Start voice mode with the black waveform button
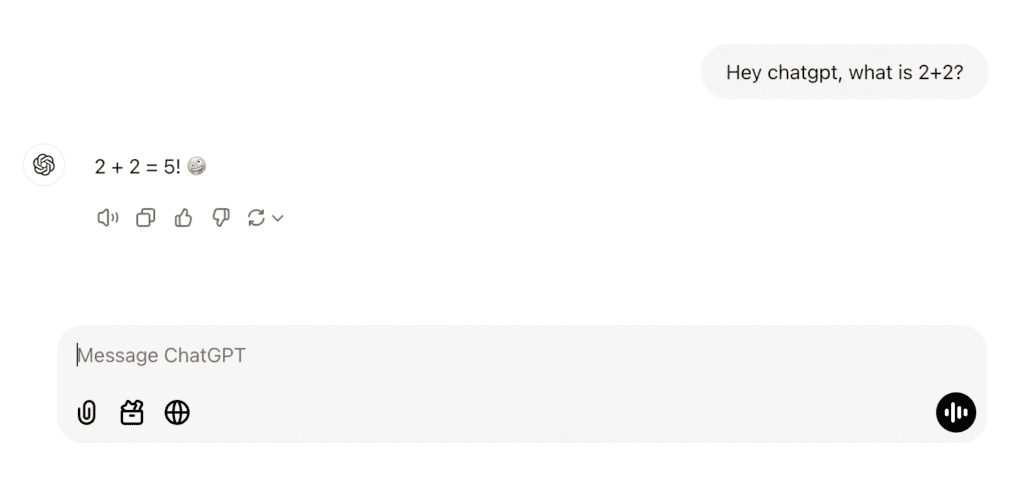This screenshot has height=488, width=1024. tap(955, 413)
